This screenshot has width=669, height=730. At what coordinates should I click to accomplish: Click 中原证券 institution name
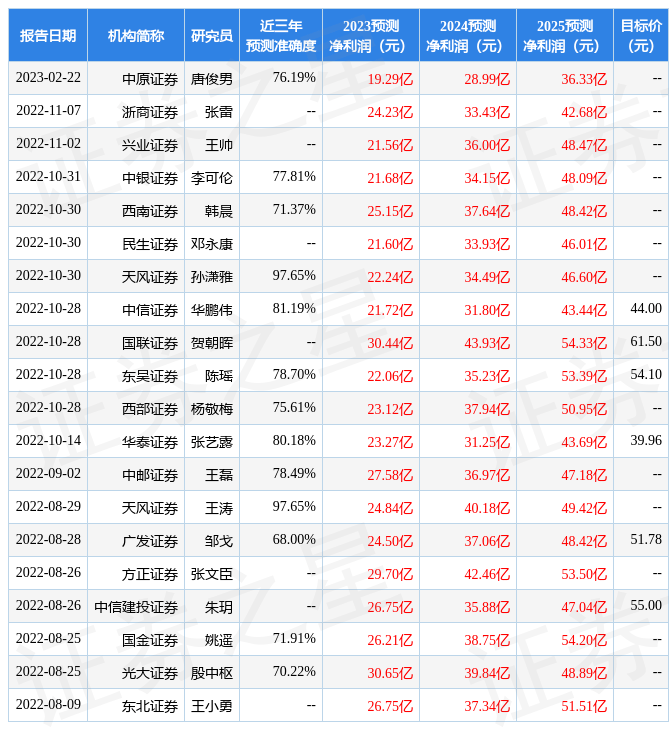tap(150, 79)
